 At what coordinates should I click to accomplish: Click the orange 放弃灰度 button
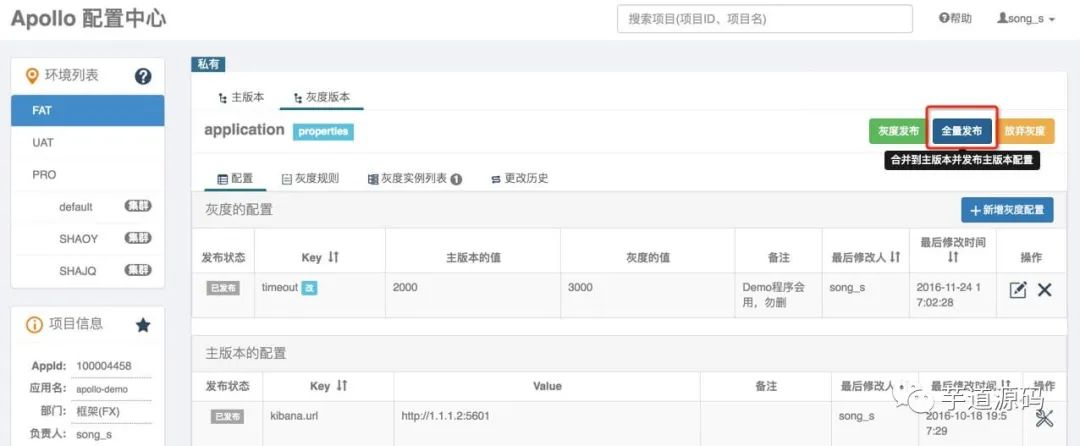[x=1025, y=131]
